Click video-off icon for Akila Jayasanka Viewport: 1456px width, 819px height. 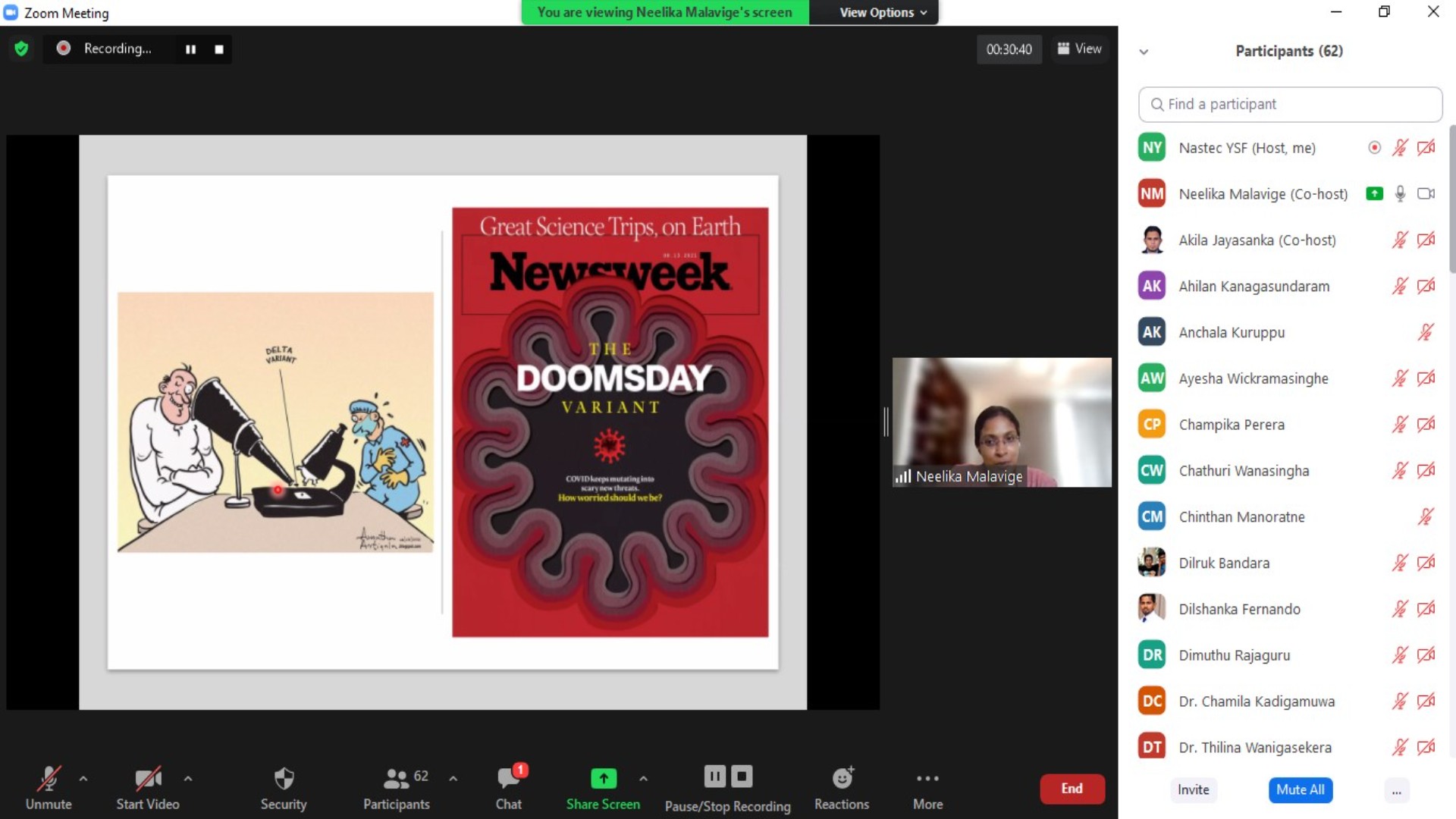click(x=1426, y=240)
